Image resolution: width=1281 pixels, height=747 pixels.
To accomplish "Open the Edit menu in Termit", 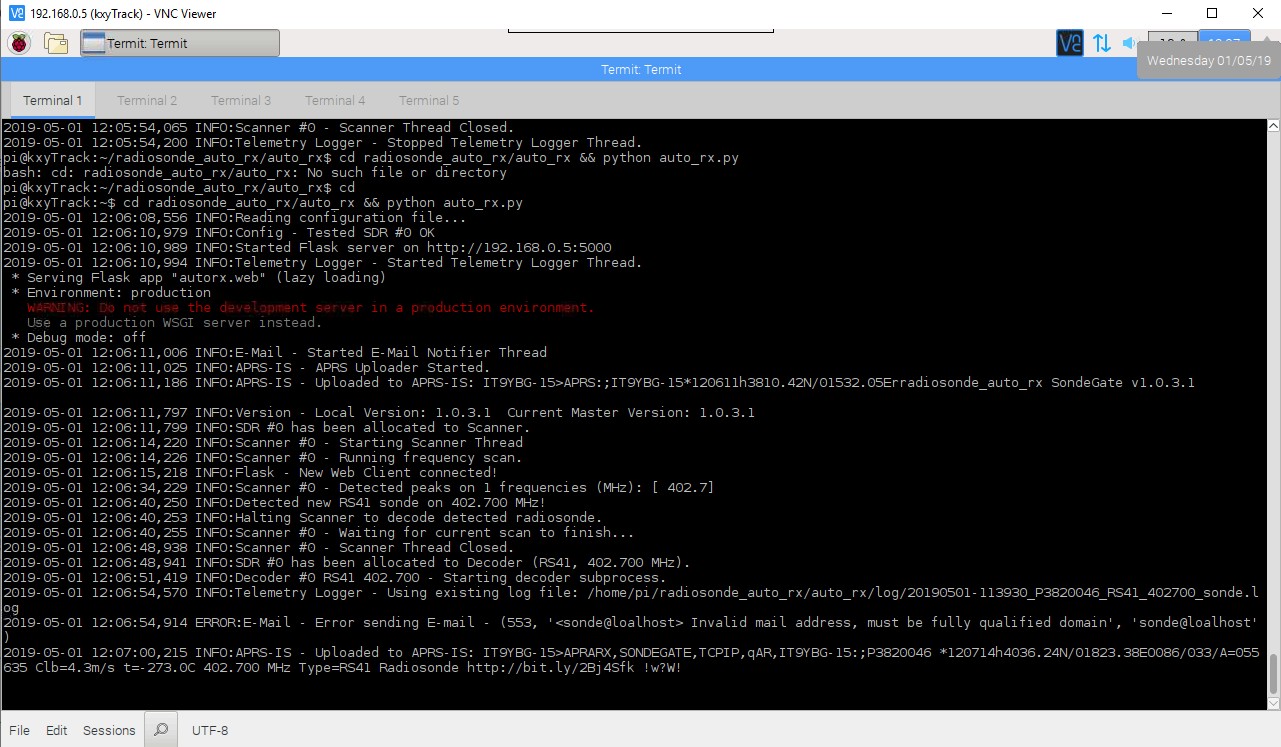I will coord(57,730).
